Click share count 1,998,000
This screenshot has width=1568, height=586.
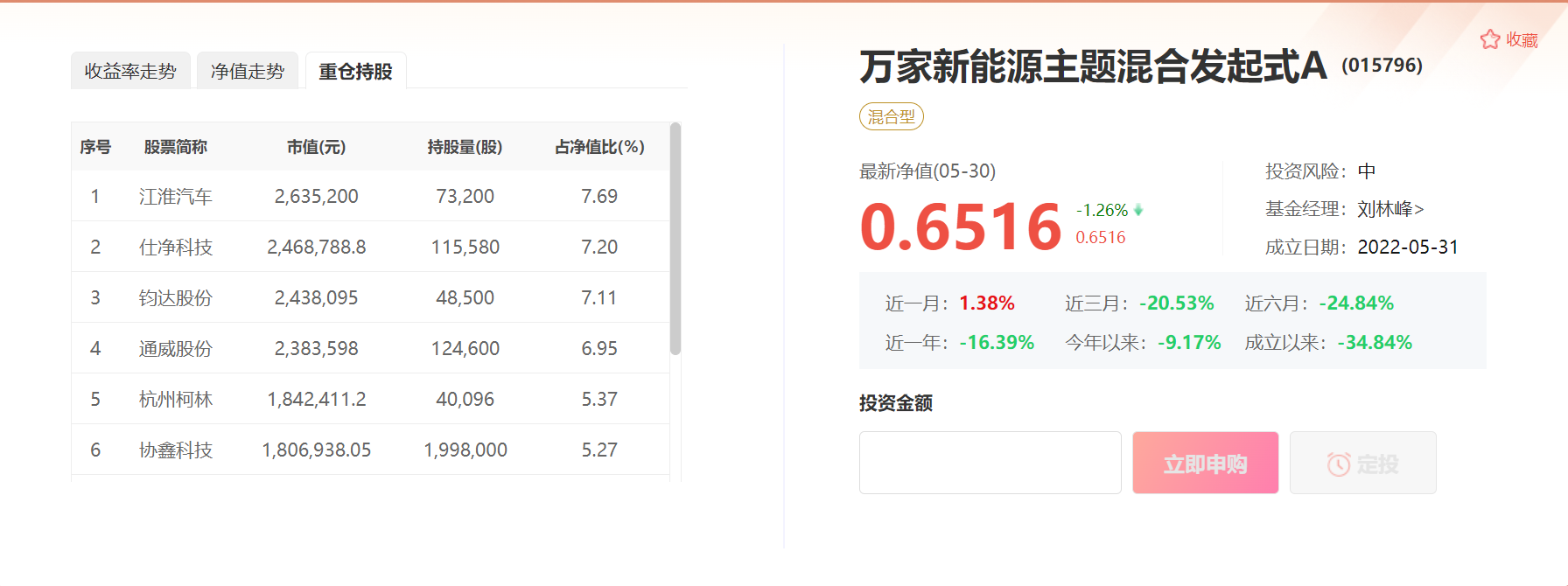pos(465,450)
